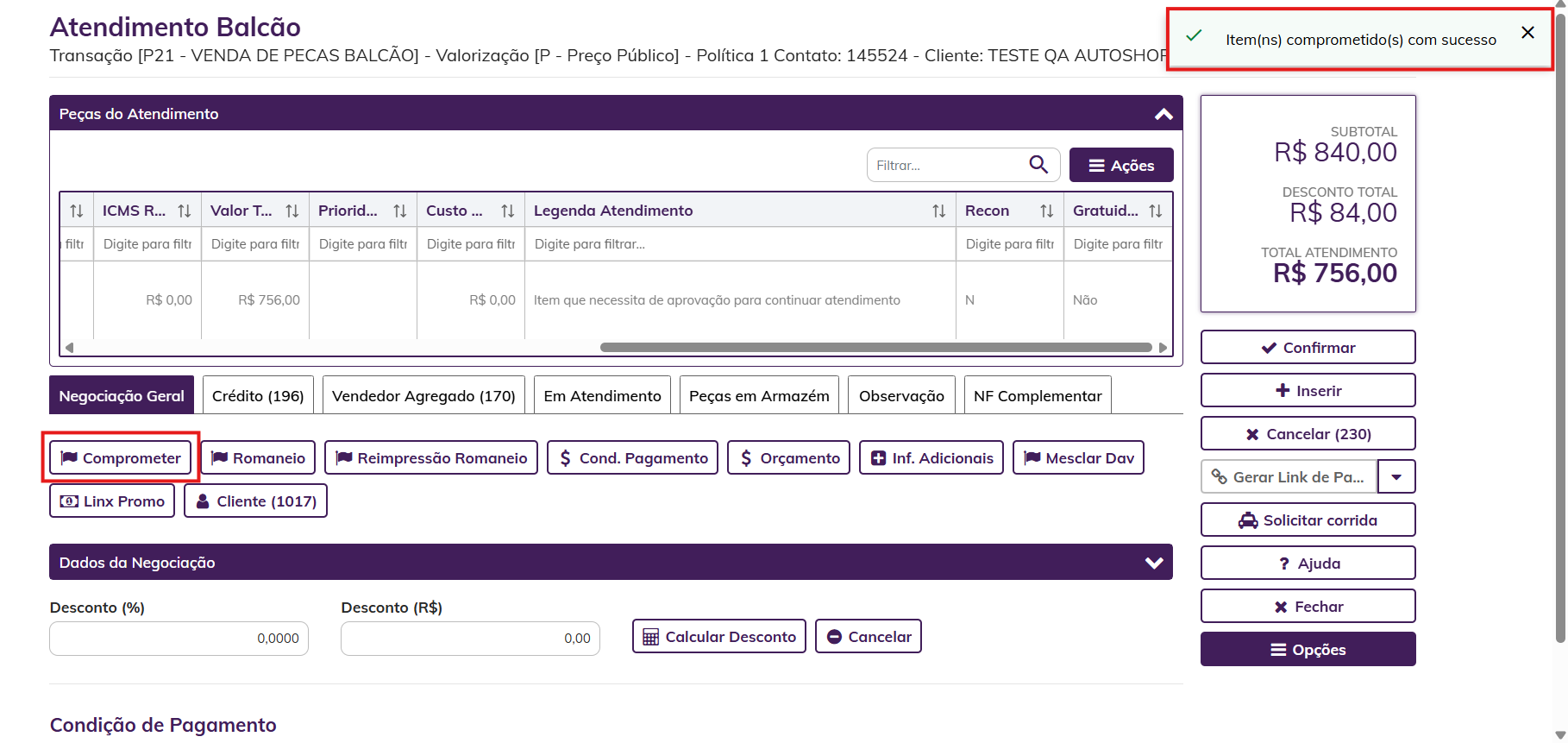
Task: Click the table scroll left arrow
Action: tap(69, 348)
